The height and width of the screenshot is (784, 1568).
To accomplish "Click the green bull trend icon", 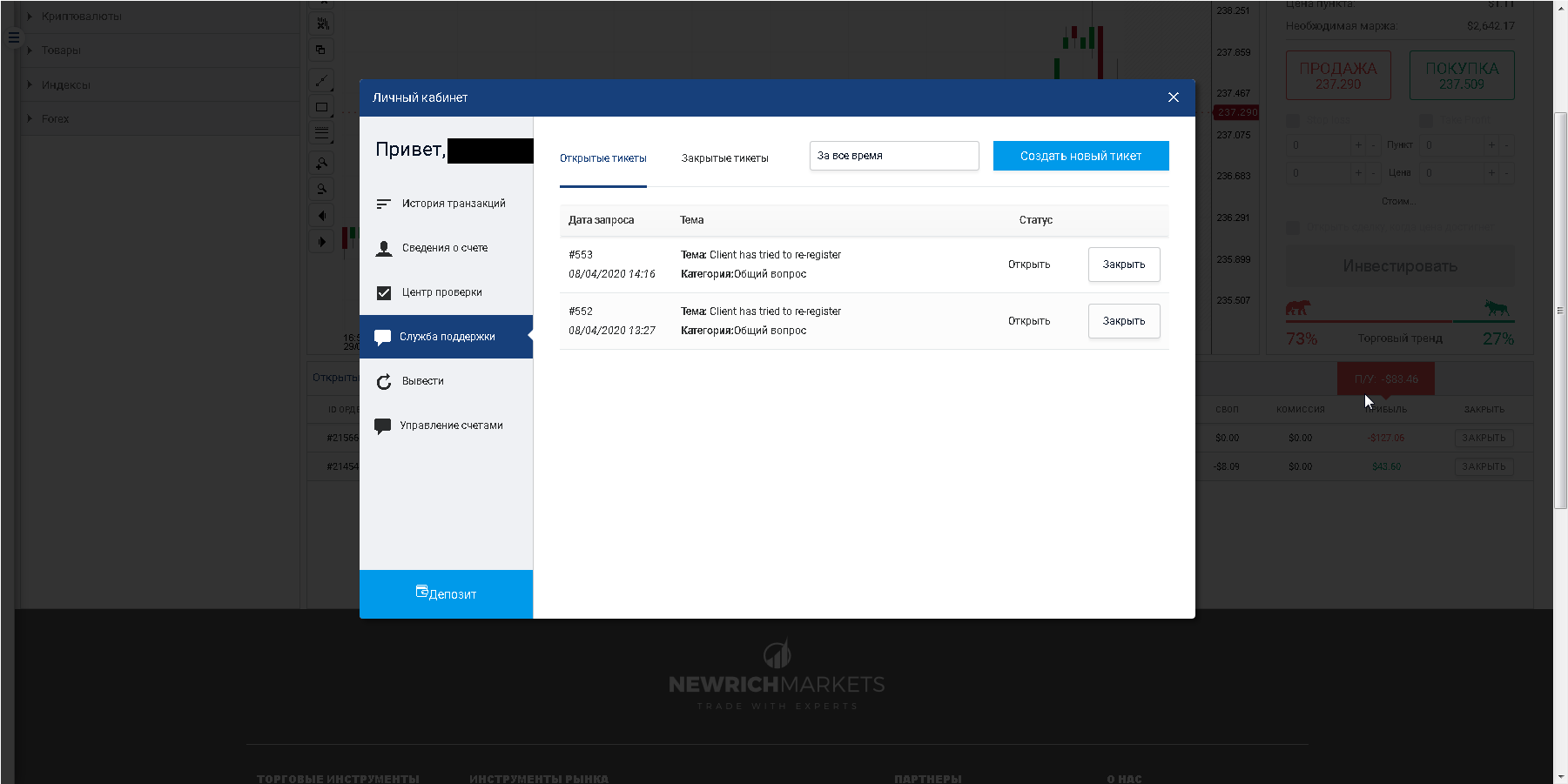I will point(1497,308).
